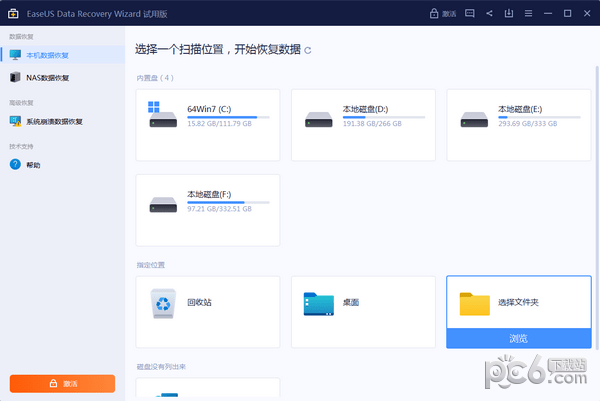The width and height of the screenshot is (600, 401).
Task: Maximize the EaseUS window
Action: [x=567, y=13]
